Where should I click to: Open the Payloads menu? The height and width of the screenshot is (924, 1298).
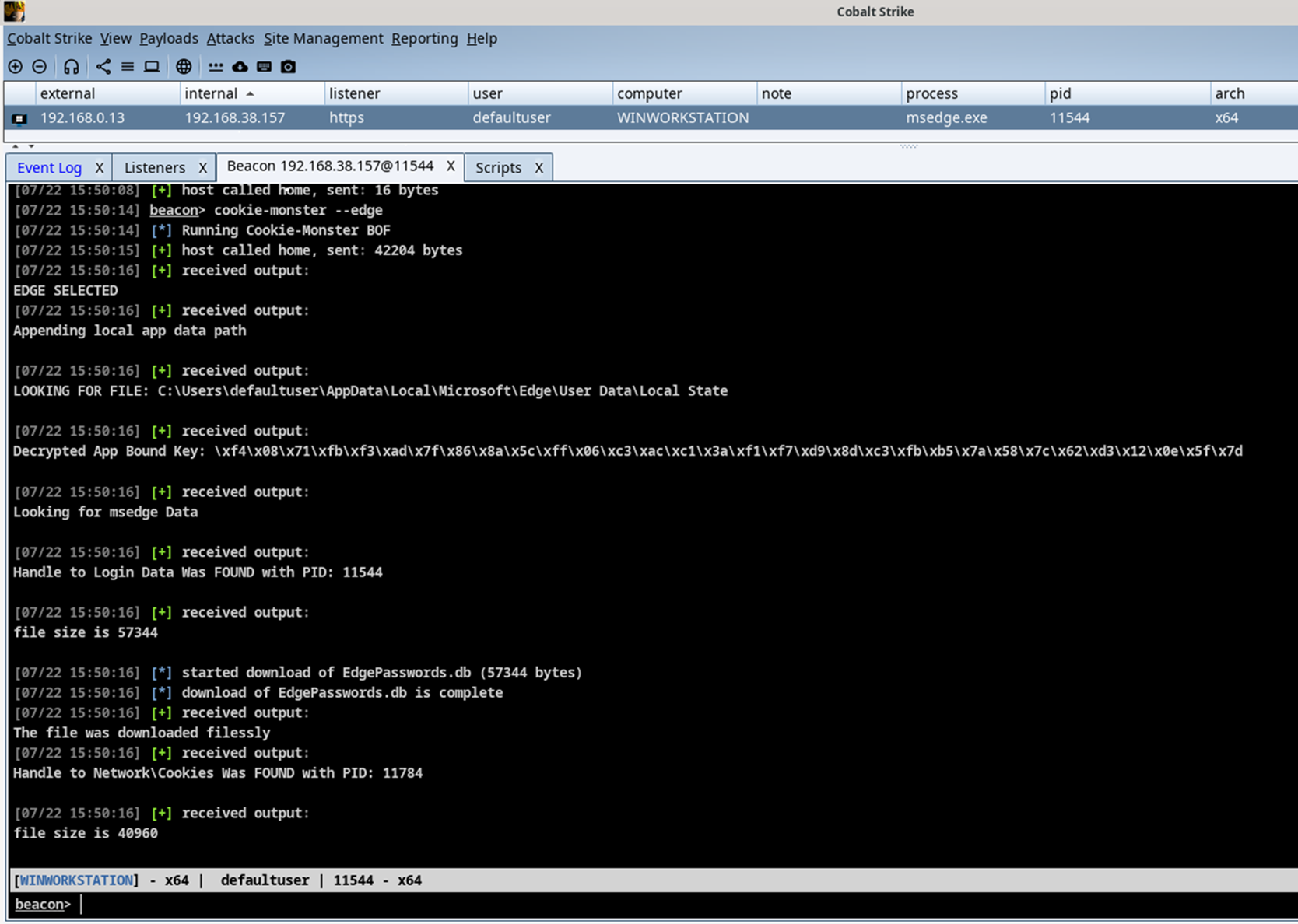click(169, 38)
